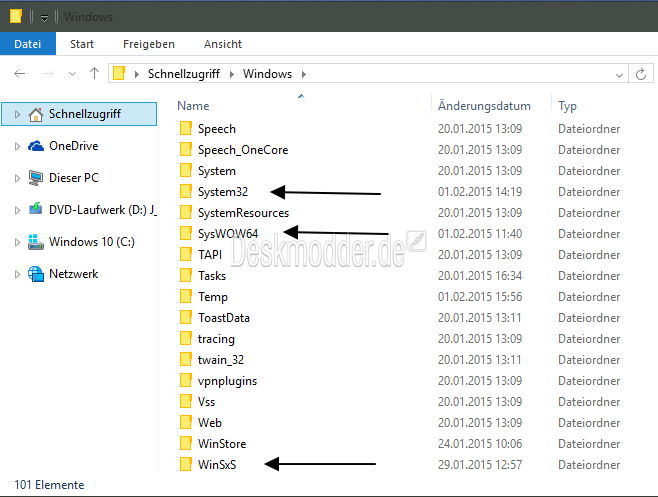Expand the OneDrive tree node
The height and width of the screenshot is (497, 658).
[x=17, y=146]
